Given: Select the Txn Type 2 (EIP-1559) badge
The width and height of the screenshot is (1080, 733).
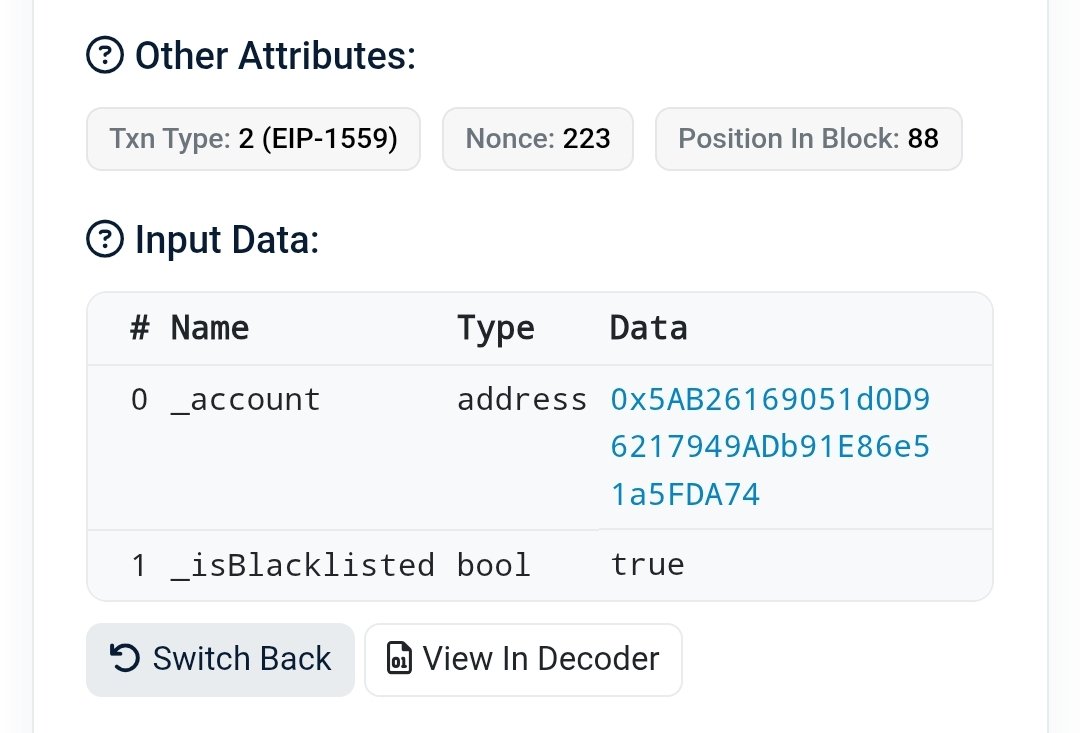Looking at the screenshot, I should (253, 138).
